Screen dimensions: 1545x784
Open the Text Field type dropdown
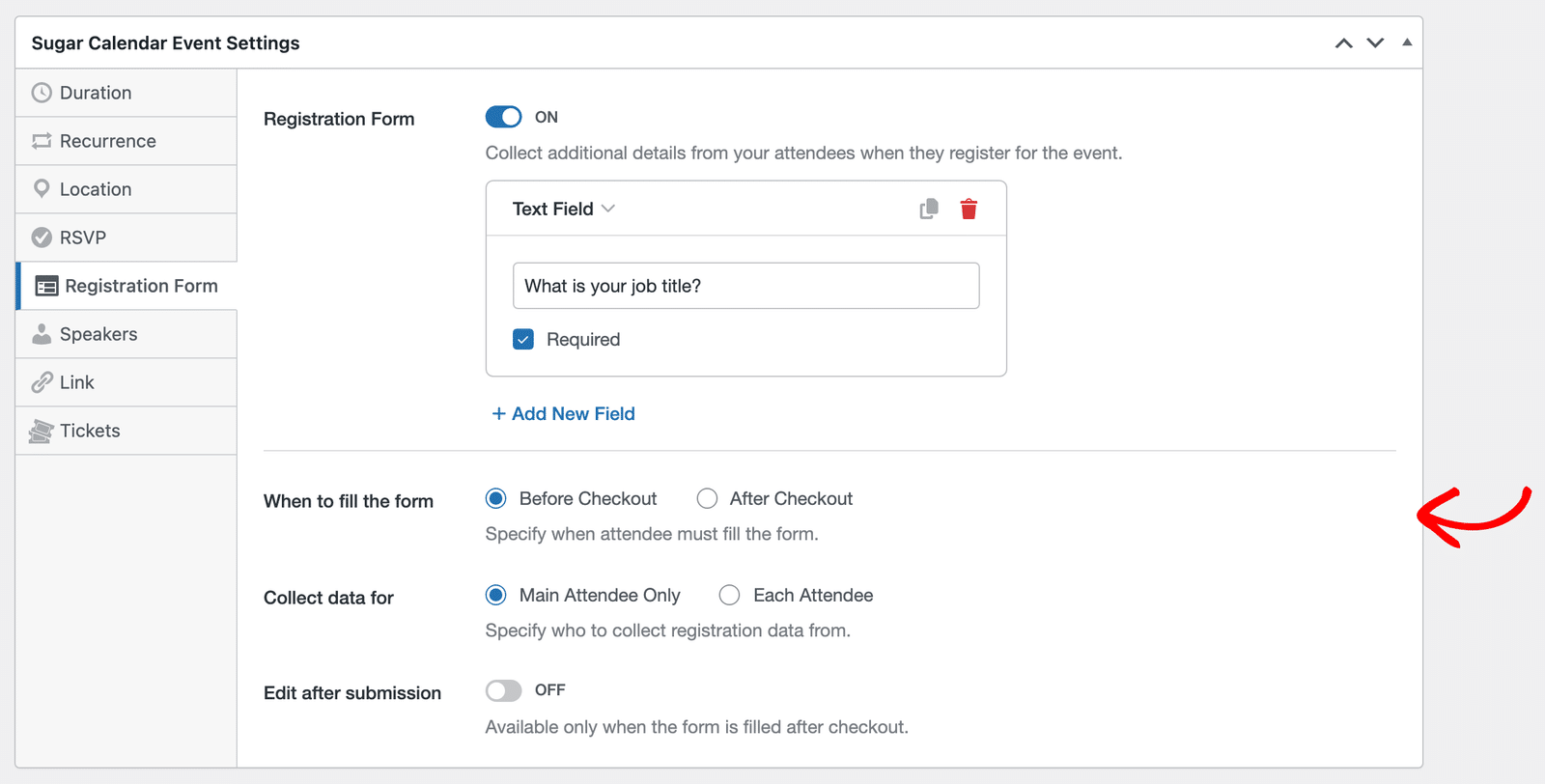tap(564, 209)
